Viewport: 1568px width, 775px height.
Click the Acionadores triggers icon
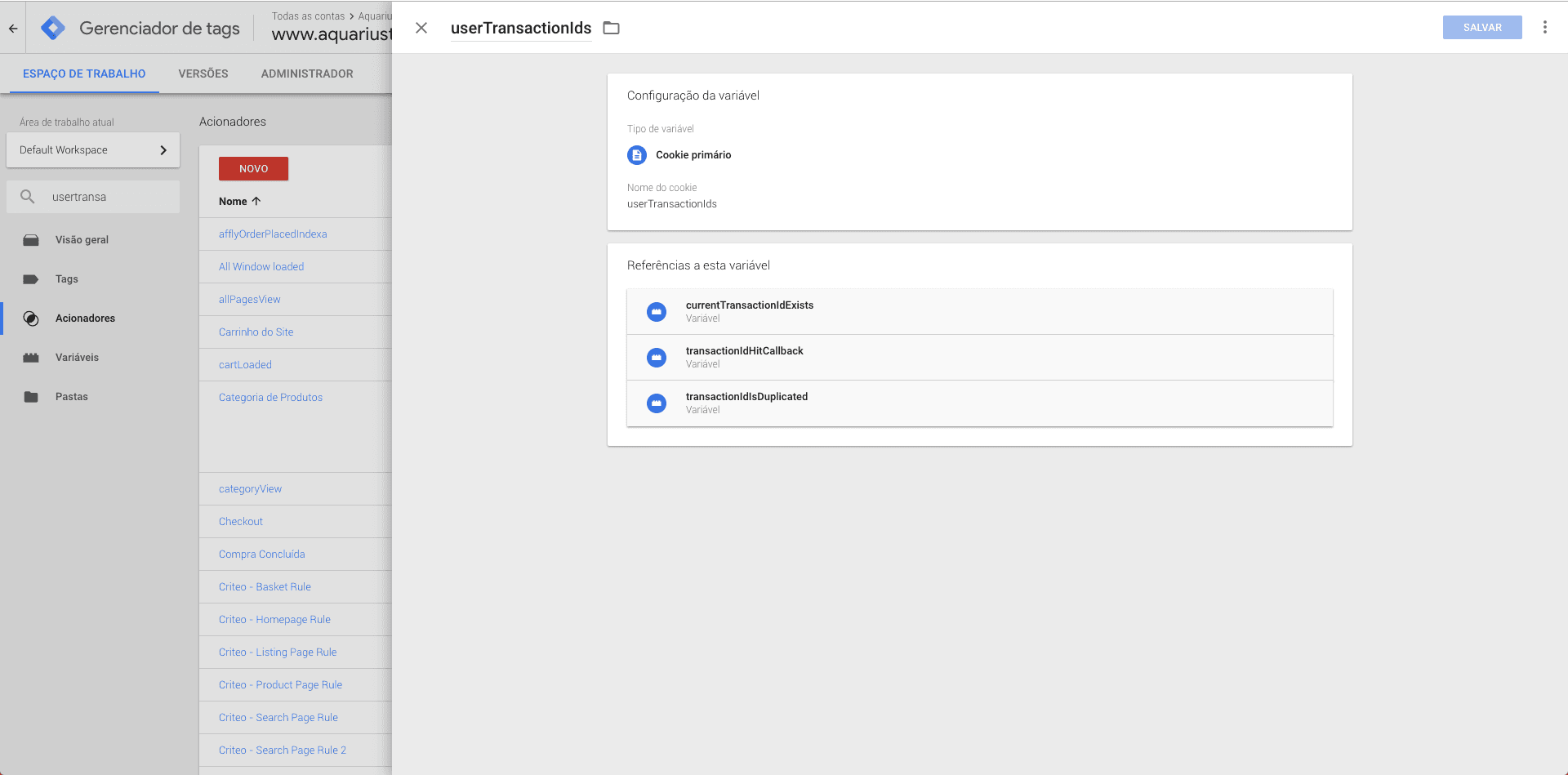[31, 318]
